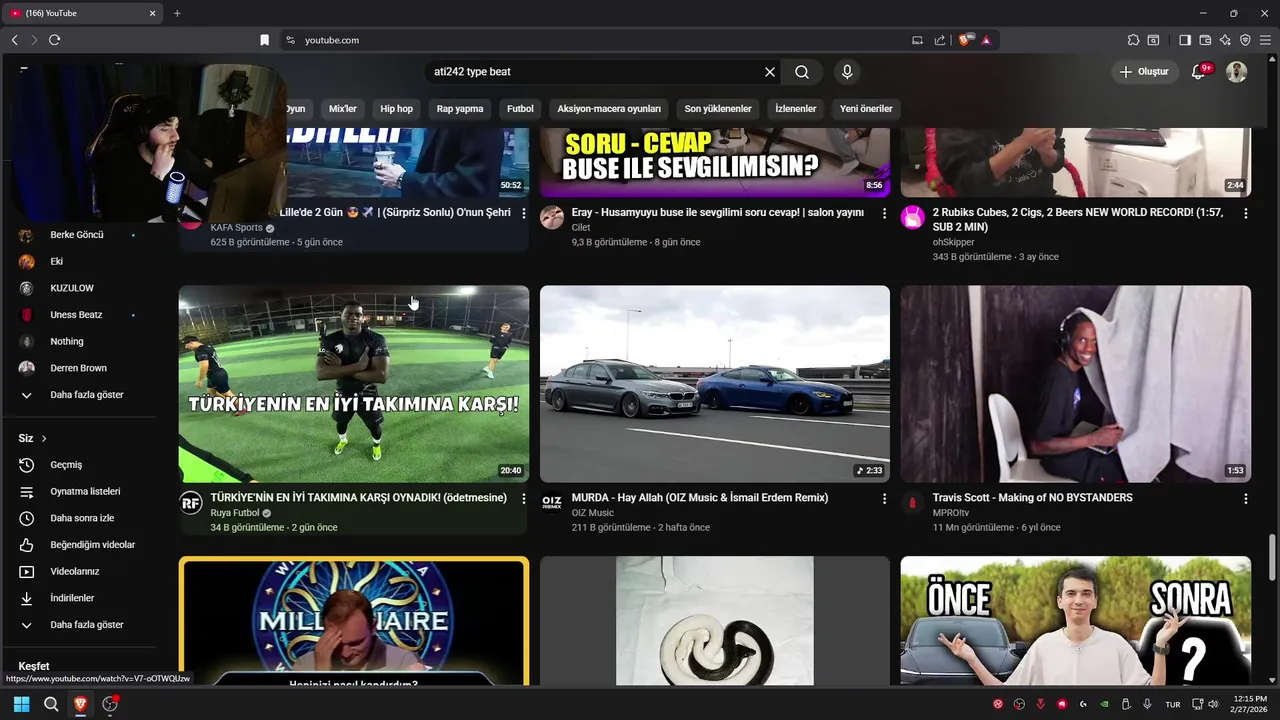Viewport: 1280px width, 720px height.
Task: Play the football pitch video thumbnail
Action: click(354, 384)
